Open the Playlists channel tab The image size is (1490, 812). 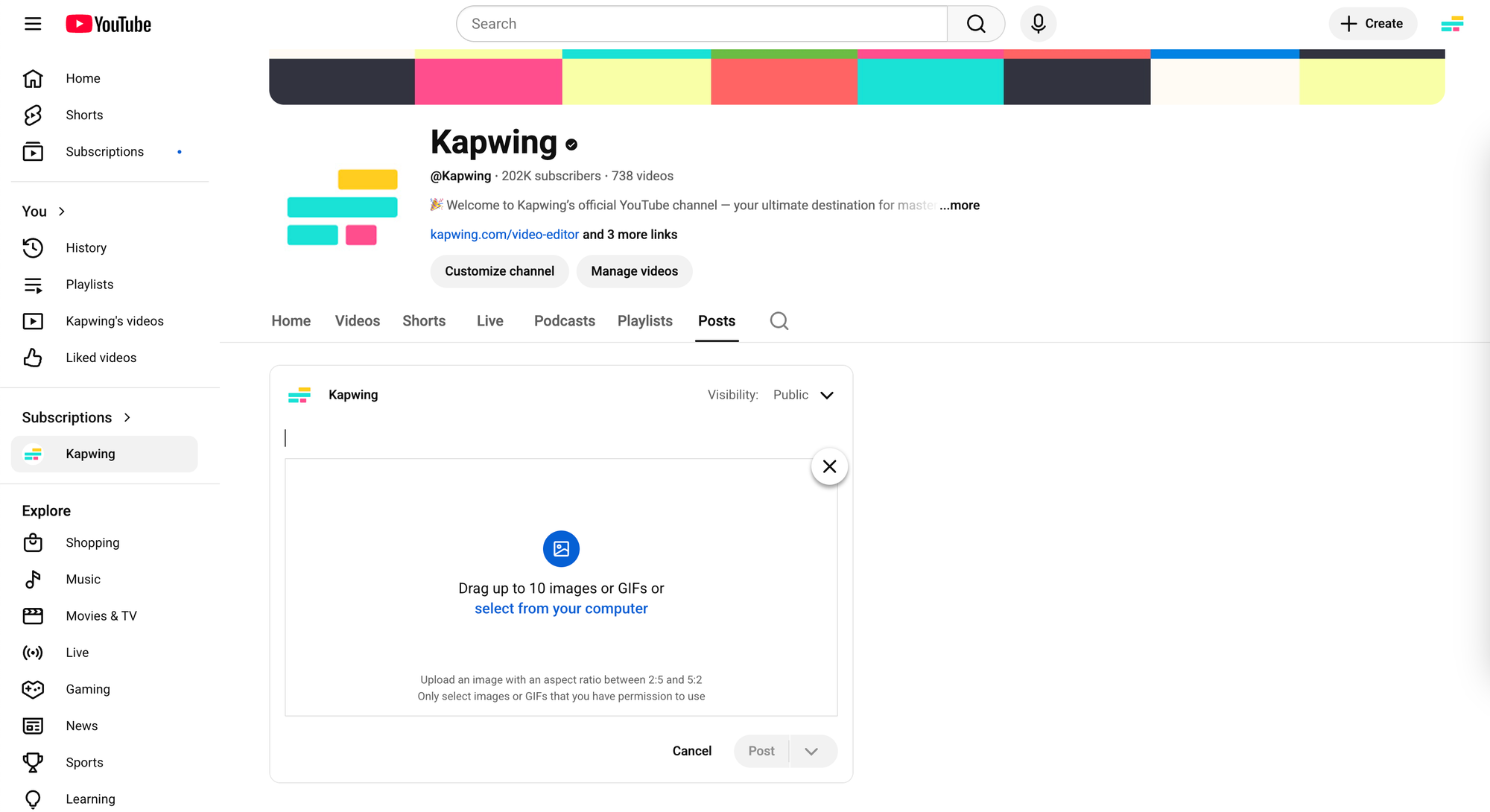click(644, 320)
